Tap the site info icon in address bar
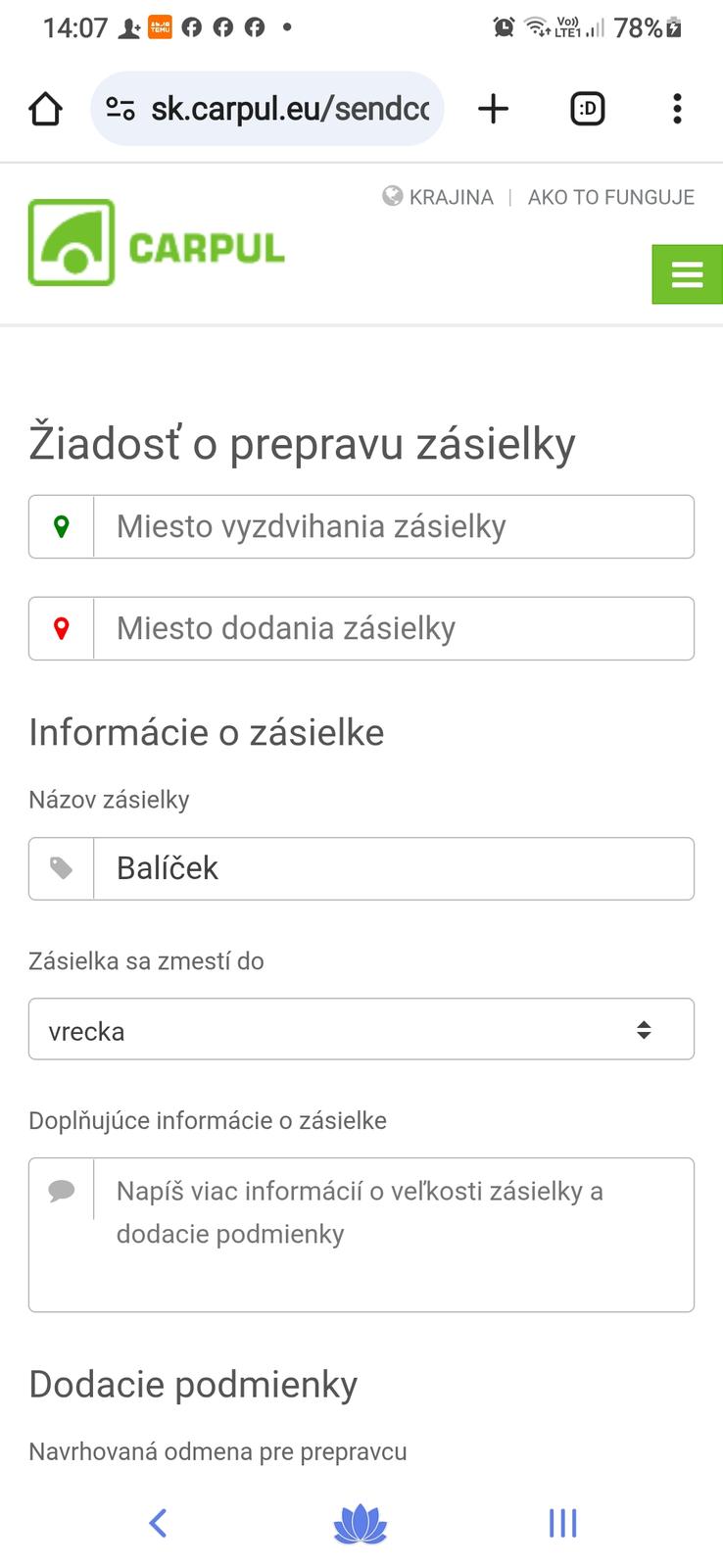 pyautogui.click(x=120, y=109)
